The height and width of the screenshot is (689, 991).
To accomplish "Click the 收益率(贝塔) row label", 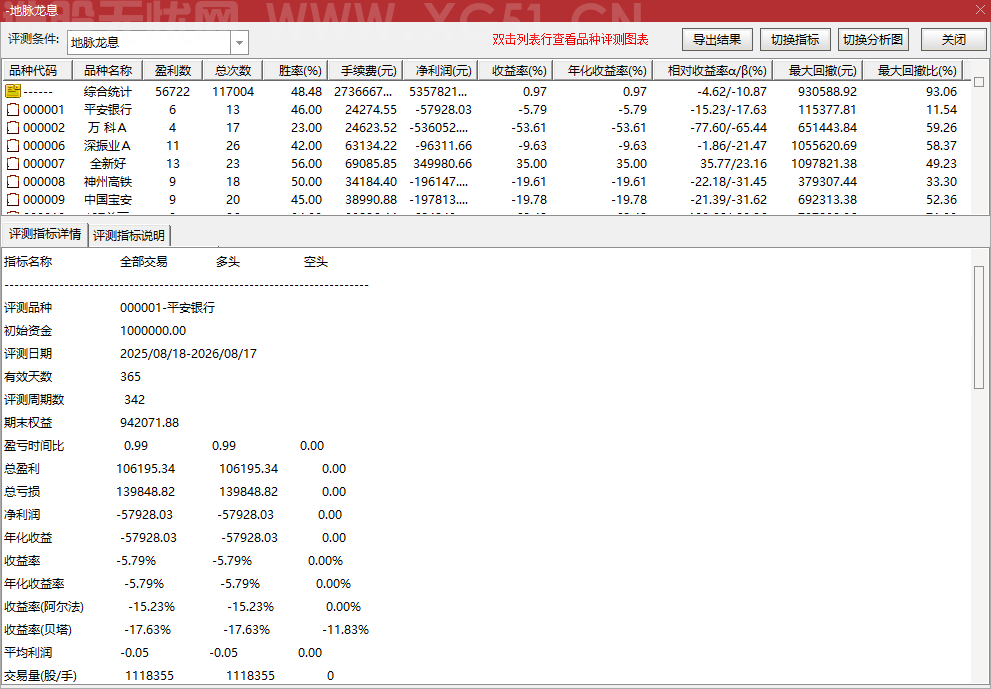I will coord(38,630).
